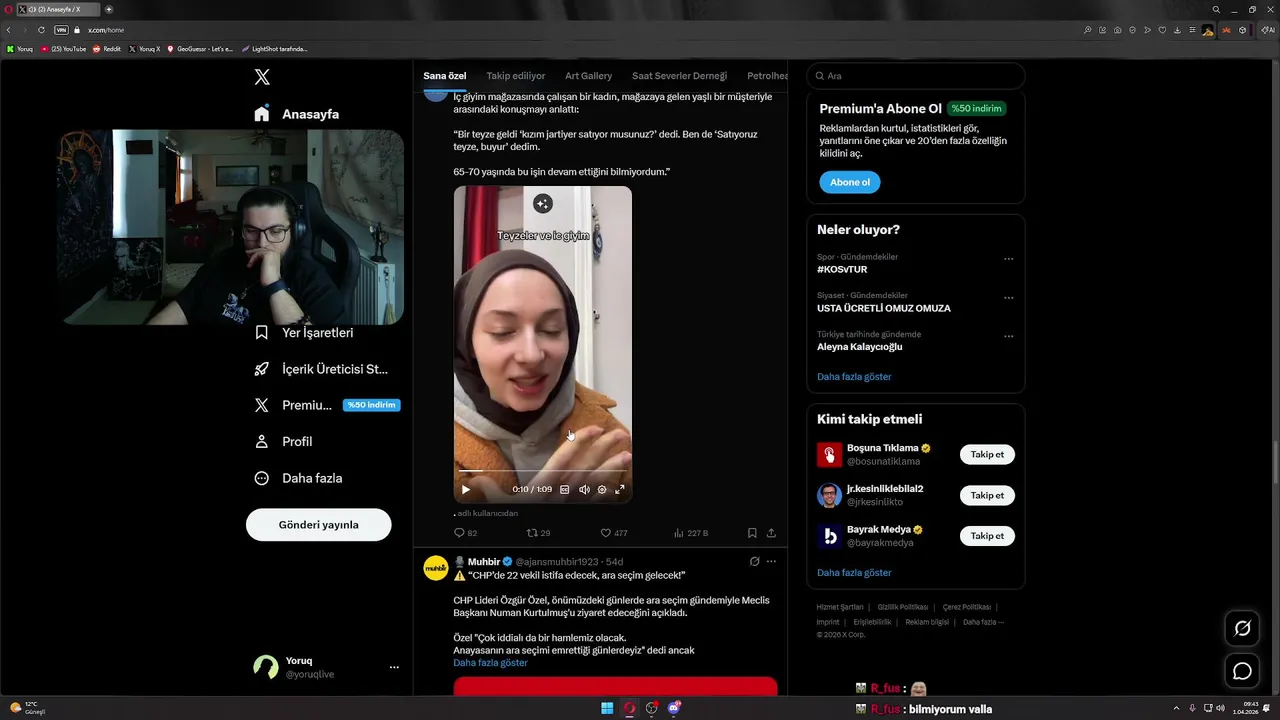The width and height of the screenshot is (1280, 720).
Task: Play the Teyzeler ve iç giyim video
Action: pos(465,489)
